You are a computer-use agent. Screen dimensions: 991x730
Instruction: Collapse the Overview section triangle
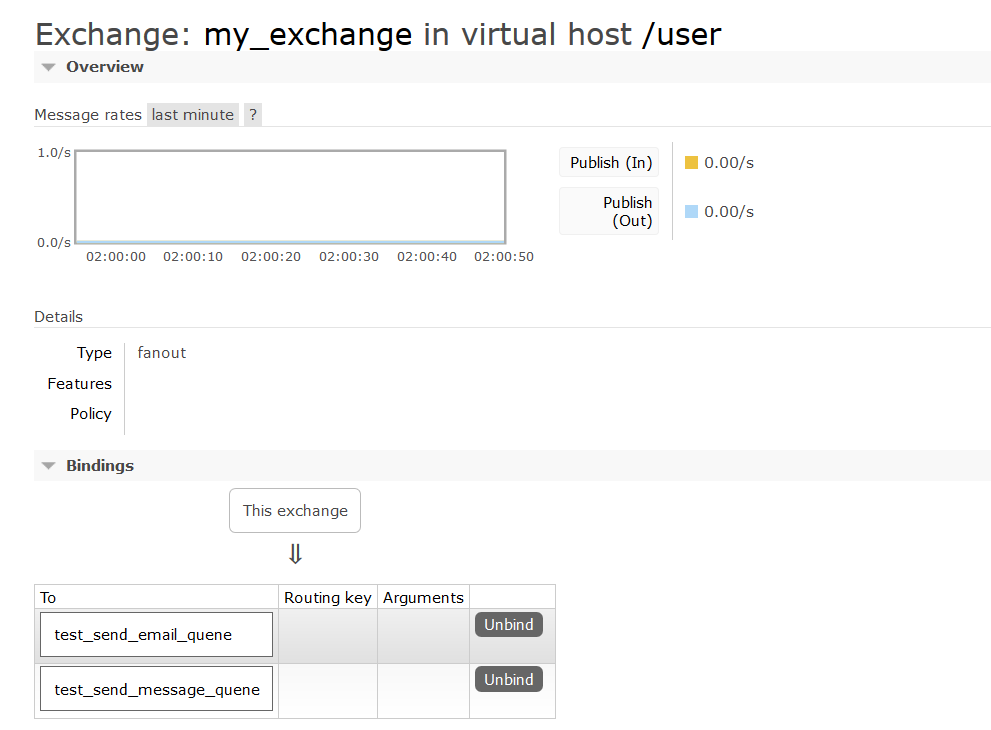(48, 67)
